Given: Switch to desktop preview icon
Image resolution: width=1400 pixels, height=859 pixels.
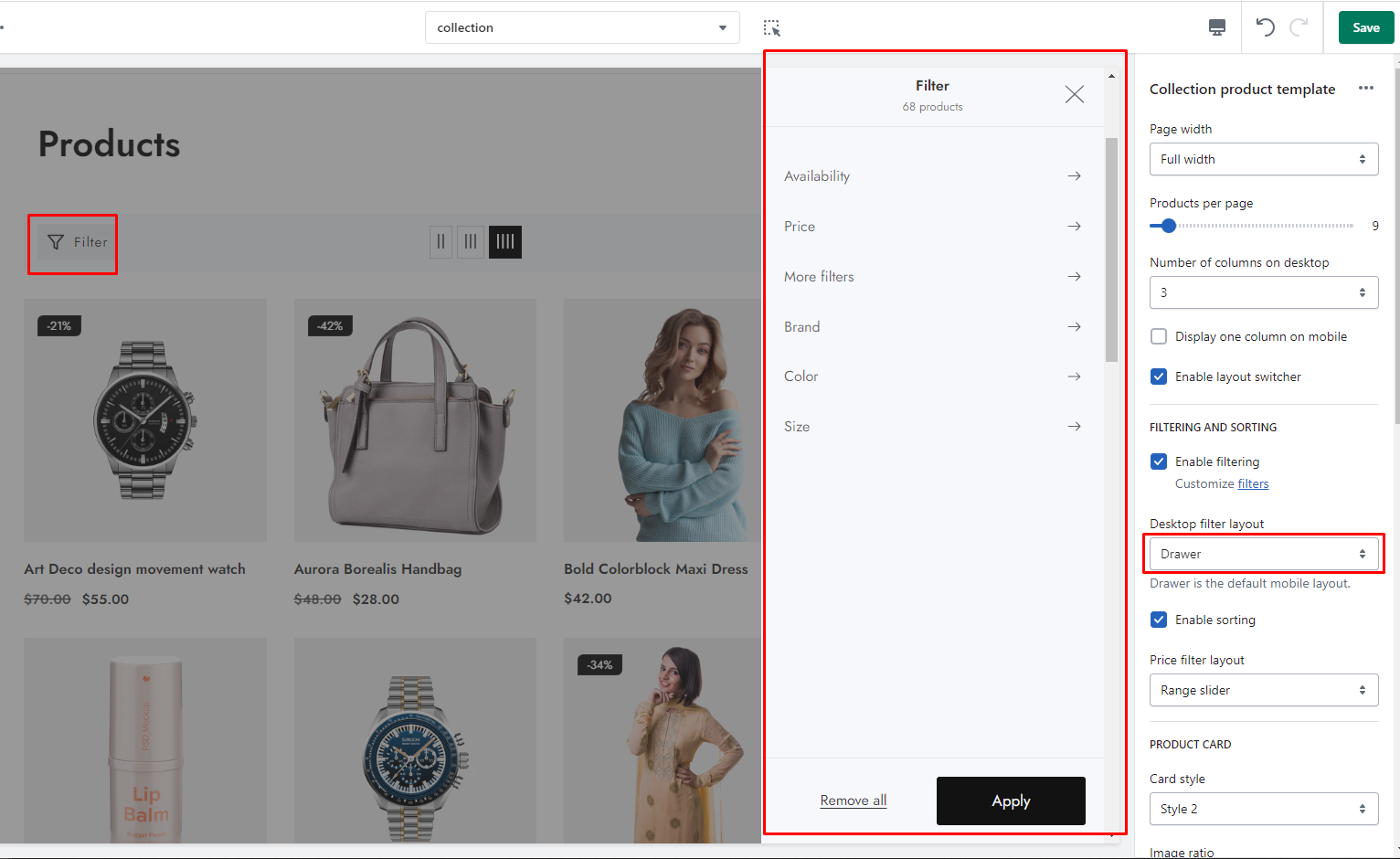Looking at the screenshot, I should (1217, 27).
